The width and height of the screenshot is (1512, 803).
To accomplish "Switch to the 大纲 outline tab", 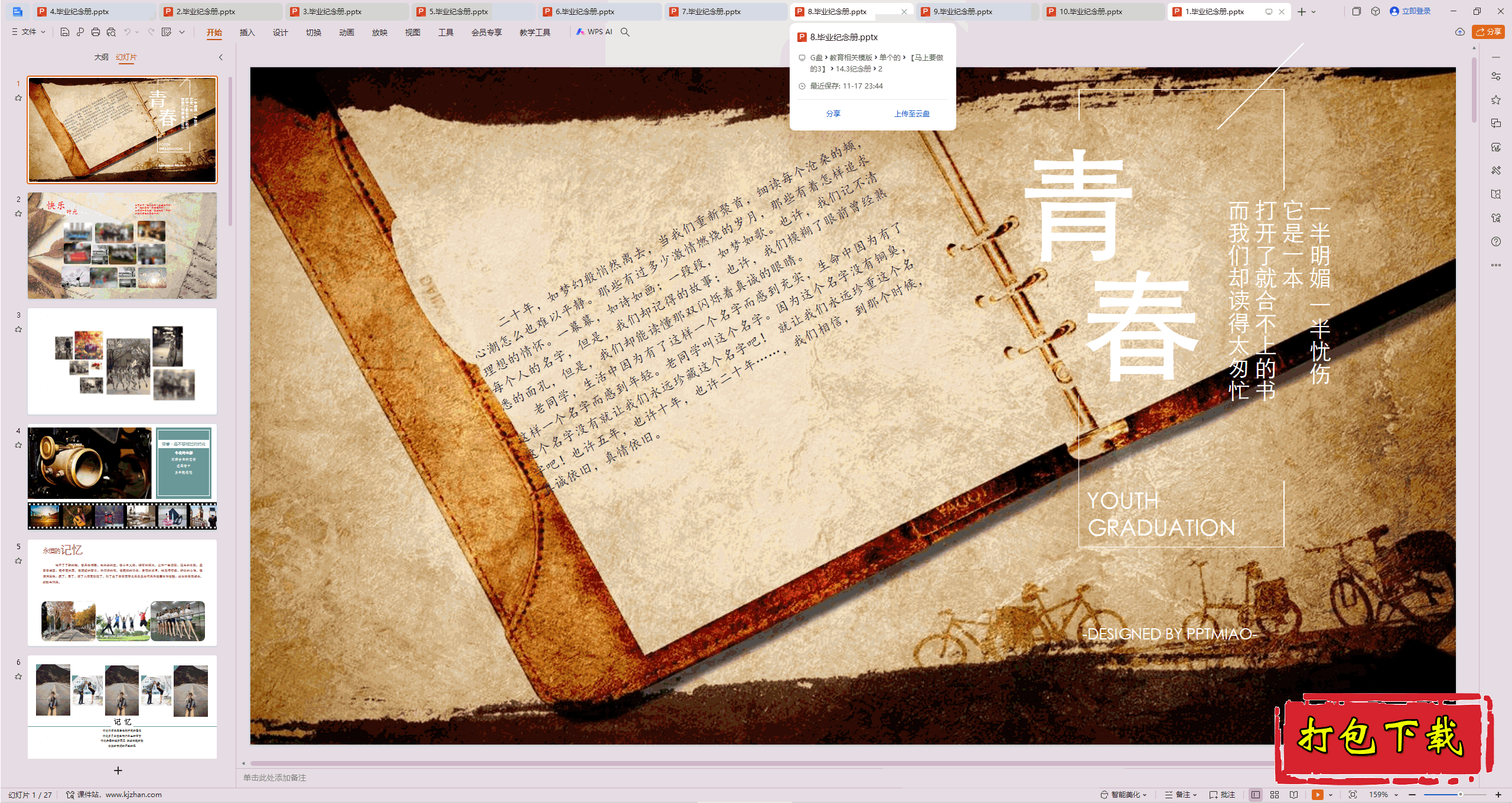I will 101,57.
